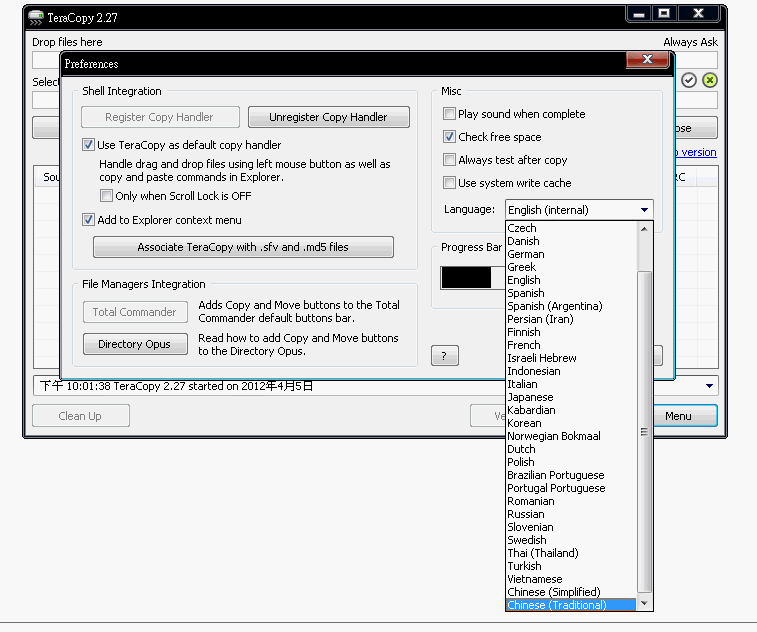Click the black Progress Bar color swatch
The image size is (757, 632).
(466, 278)
